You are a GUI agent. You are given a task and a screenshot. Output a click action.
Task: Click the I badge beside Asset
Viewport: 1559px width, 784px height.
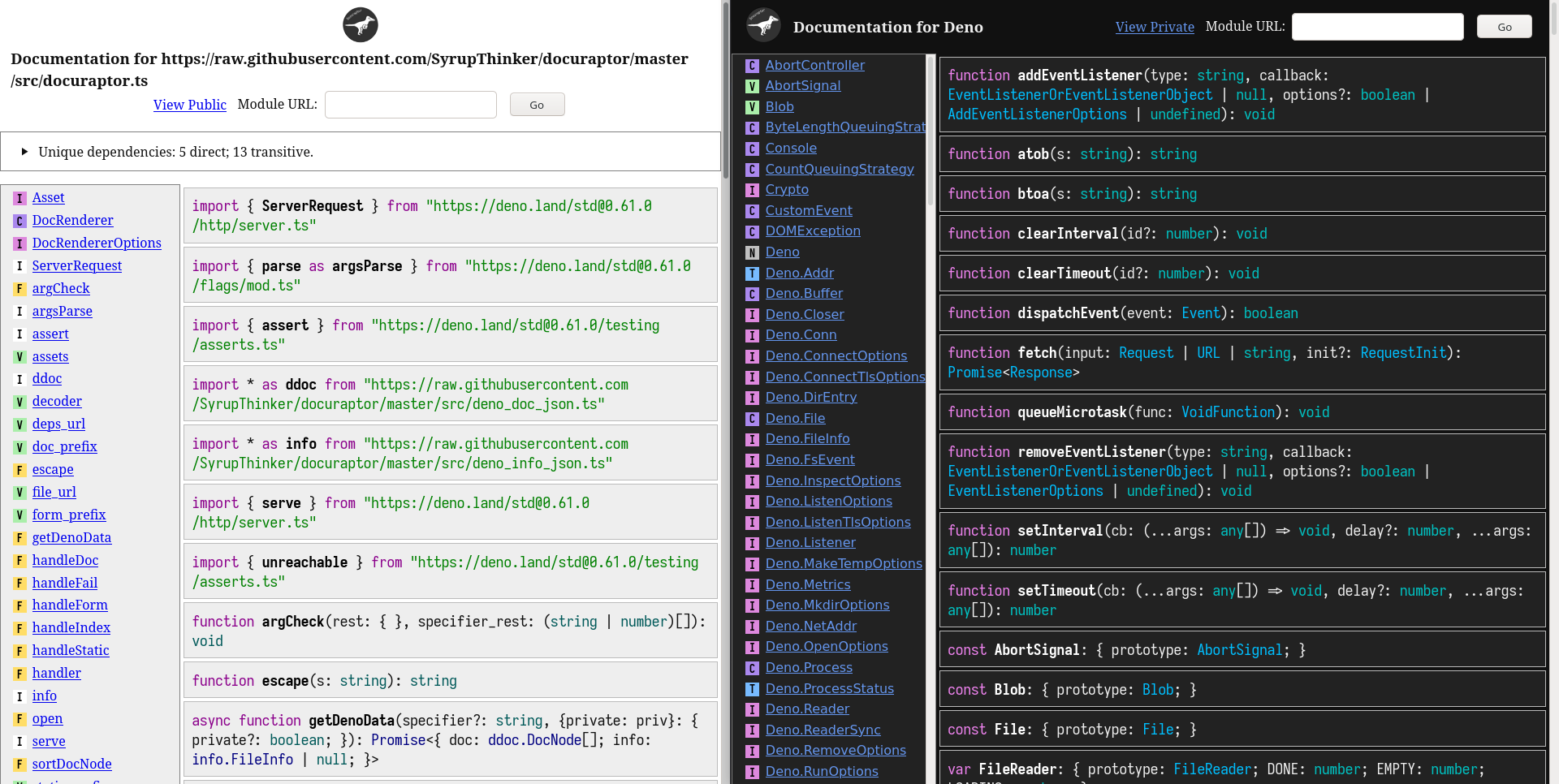click(x=19, y=198)
